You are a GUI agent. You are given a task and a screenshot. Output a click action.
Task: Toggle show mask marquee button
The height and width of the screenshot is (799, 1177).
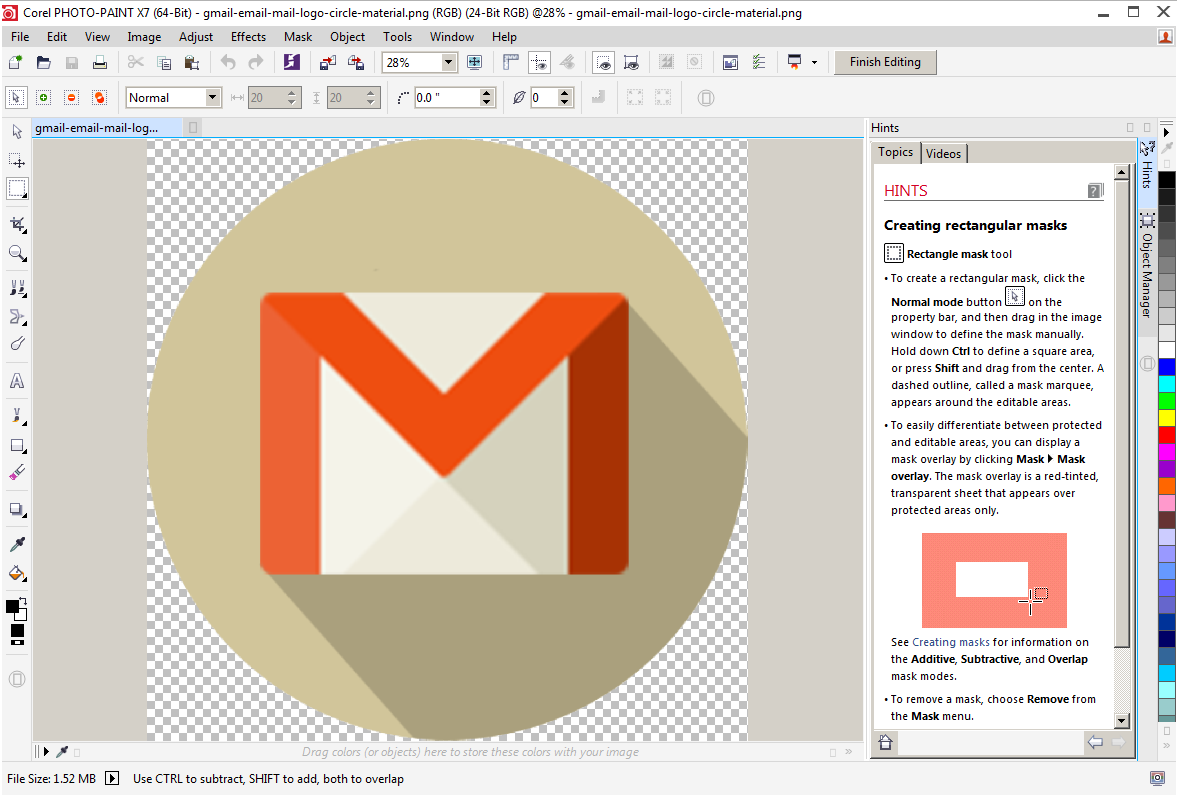coord(631,62)
